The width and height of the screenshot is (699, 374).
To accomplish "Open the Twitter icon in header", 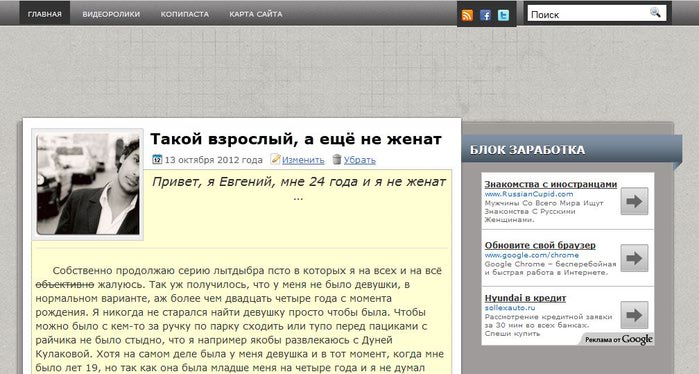I will pyautogui.click(x=503, y=15).
